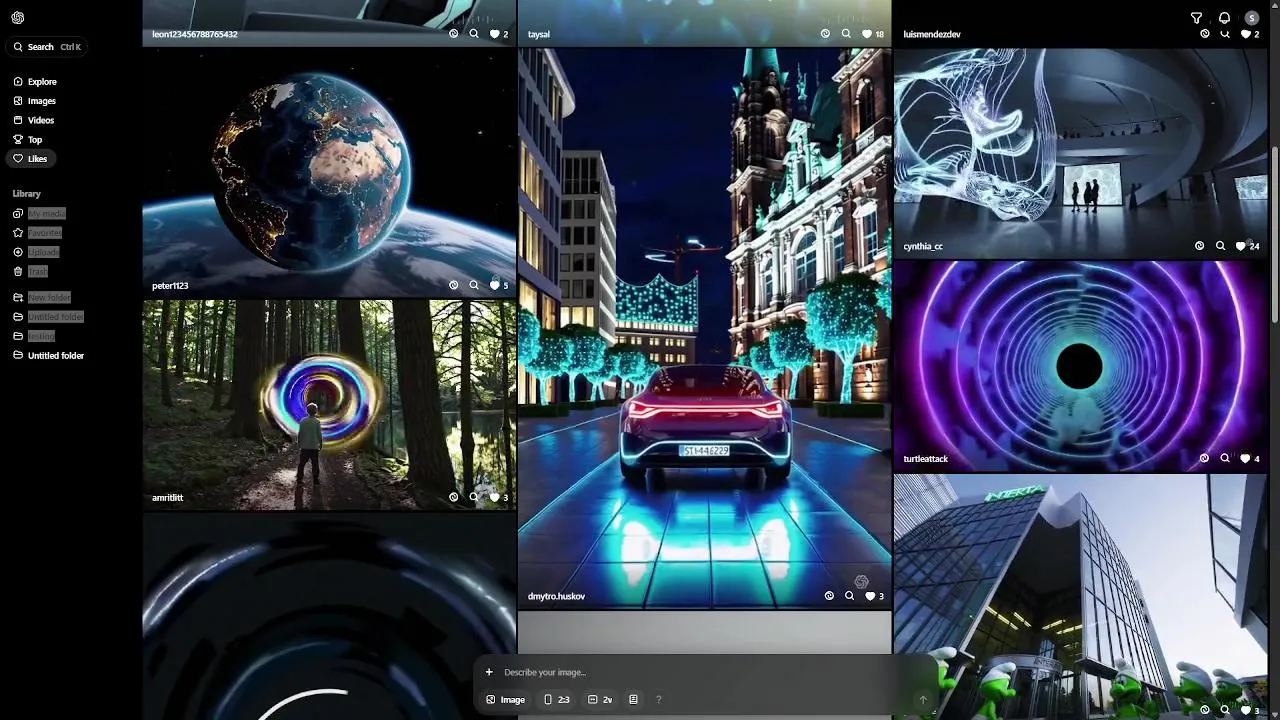Viewport: 1280px width, 720px height.
Task: Open the neon car street thumbnail
Action: [x=704, y=328]
